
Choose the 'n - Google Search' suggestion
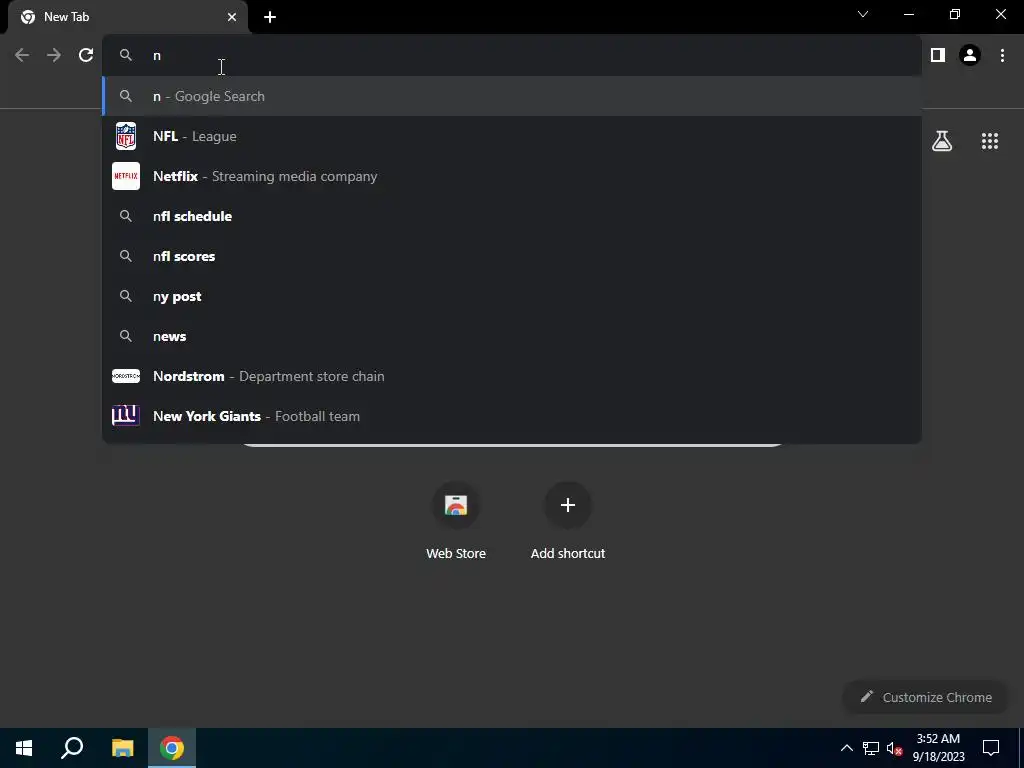(x=511, y=96)
